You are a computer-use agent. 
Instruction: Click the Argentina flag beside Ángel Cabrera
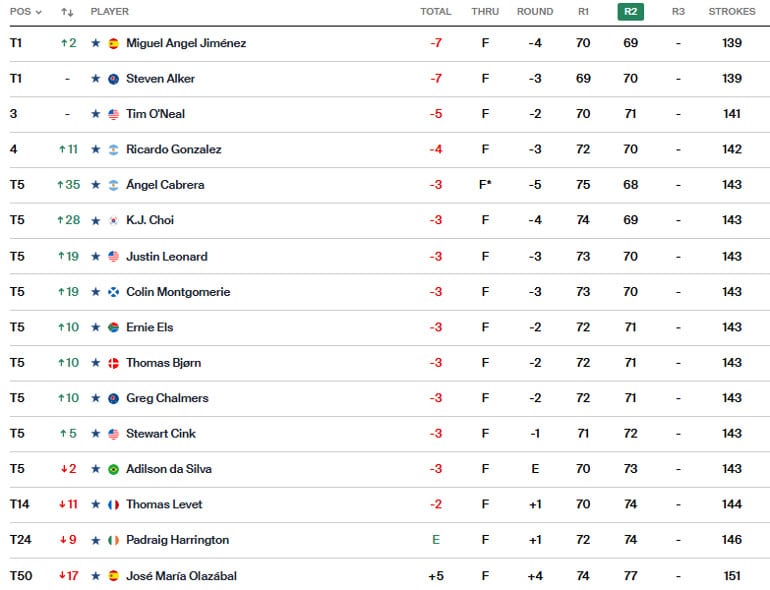point(113,185)
